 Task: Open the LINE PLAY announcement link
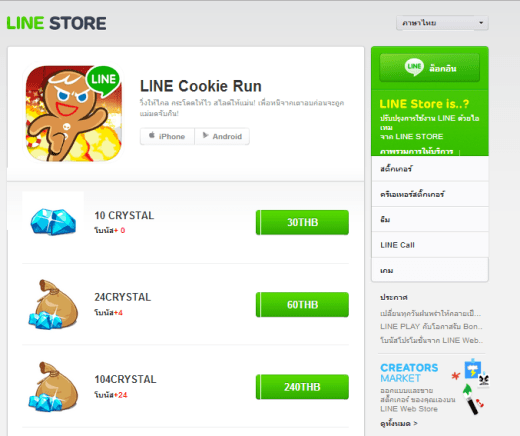pos(431,327)
